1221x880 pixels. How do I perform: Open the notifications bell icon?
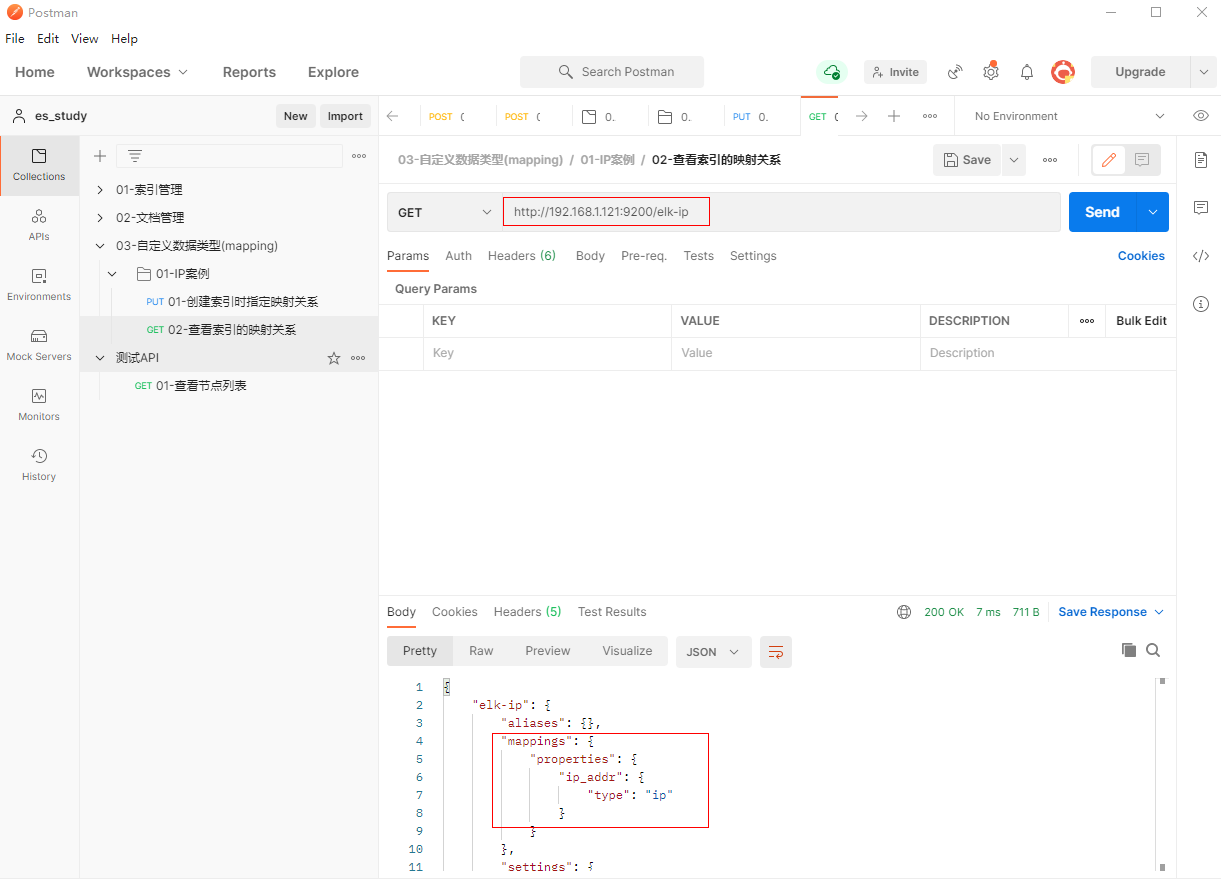coord(1026,72)
